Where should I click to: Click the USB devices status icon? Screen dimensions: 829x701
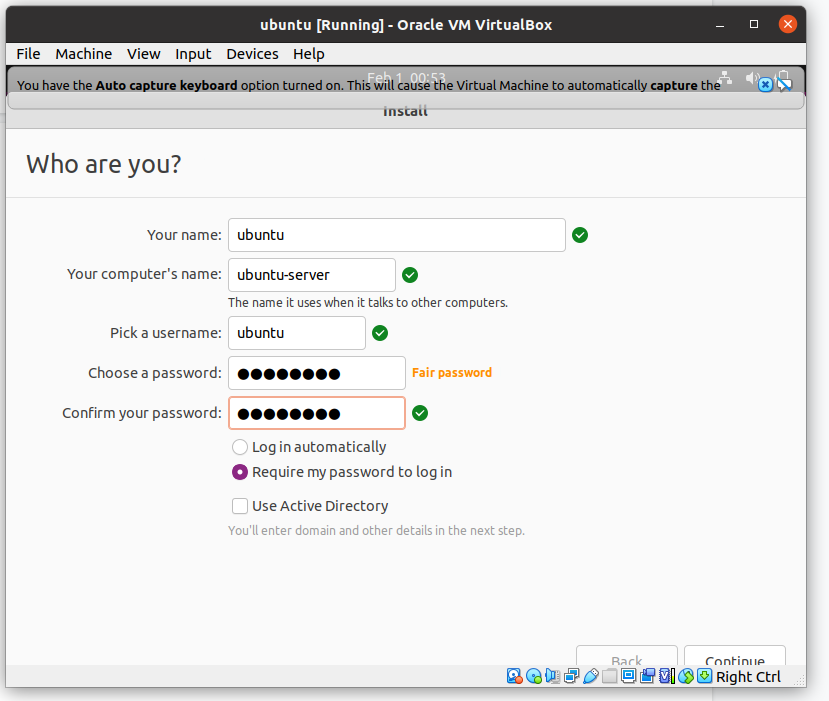click(x=591, y=676)
